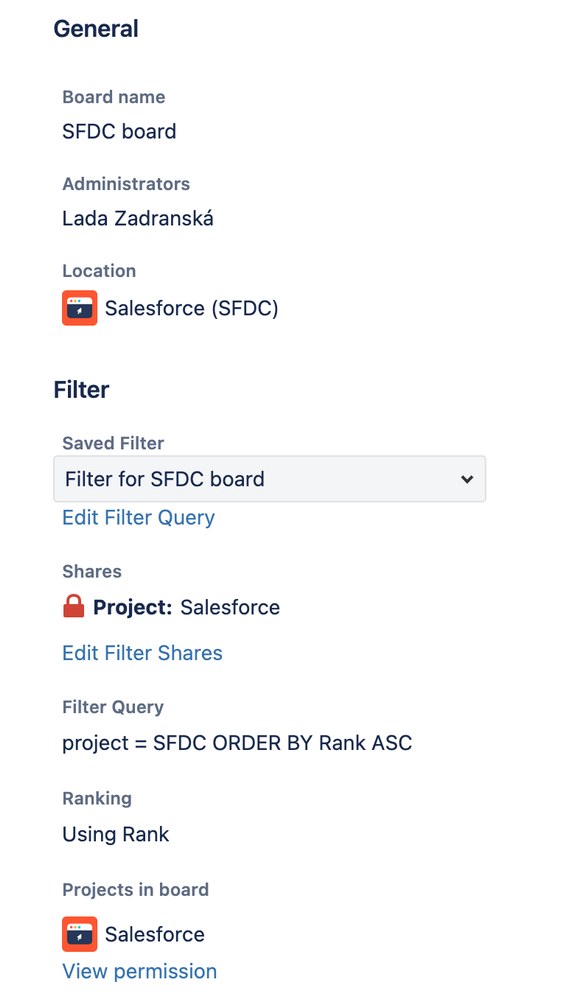Image resolution: width=569 pixels, height=999 pixels.
Task: Click the Saved Filter label
Action: tap(113, 443)
